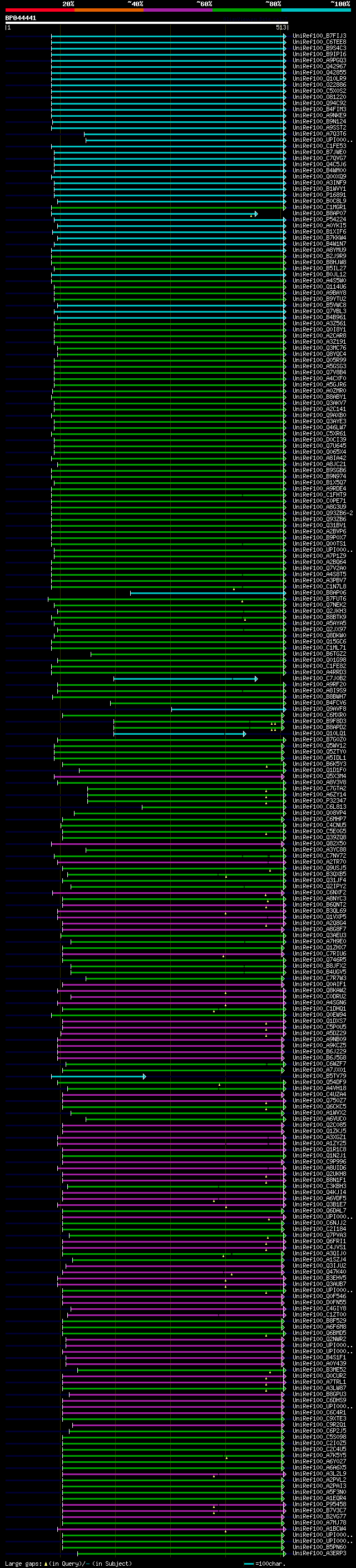Select the UniRef100_A3L2L9 label

(319, 1474)
